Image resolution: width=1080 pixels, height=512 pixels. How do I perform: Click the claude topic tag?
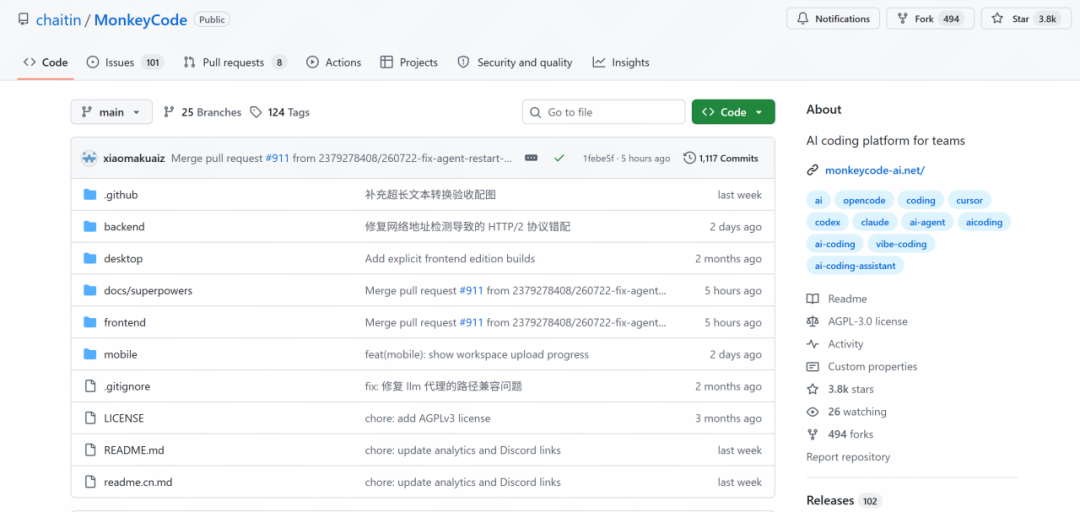pyautogui.click(x=875, y=222)
